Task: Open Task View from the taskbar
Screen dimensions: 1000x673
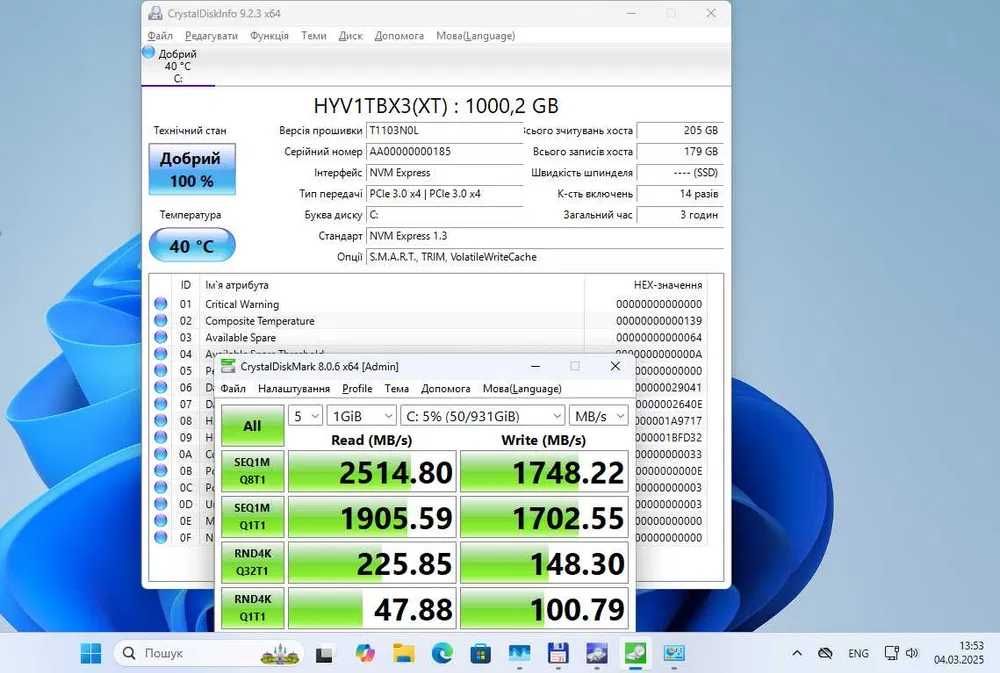Action: 324,655
